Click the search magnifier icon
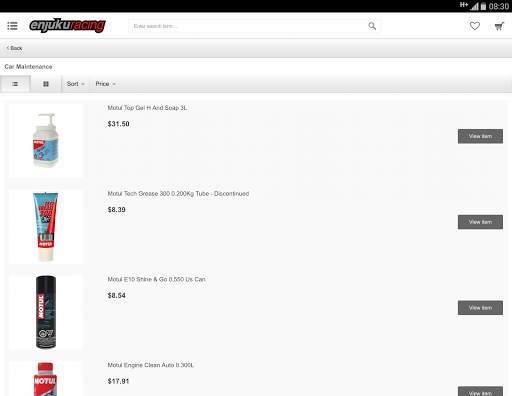512x396 pixels. [x=372, y=26]
